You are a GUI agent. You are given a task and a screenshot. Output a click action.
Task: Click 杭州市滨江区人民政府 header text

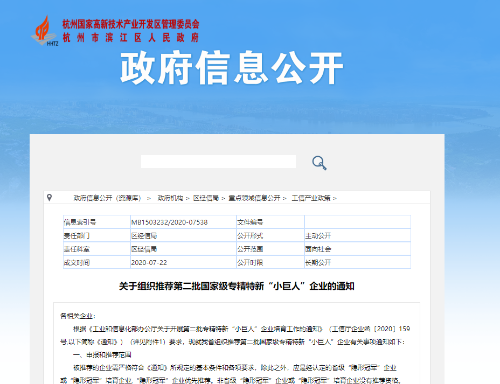point(131,38)
